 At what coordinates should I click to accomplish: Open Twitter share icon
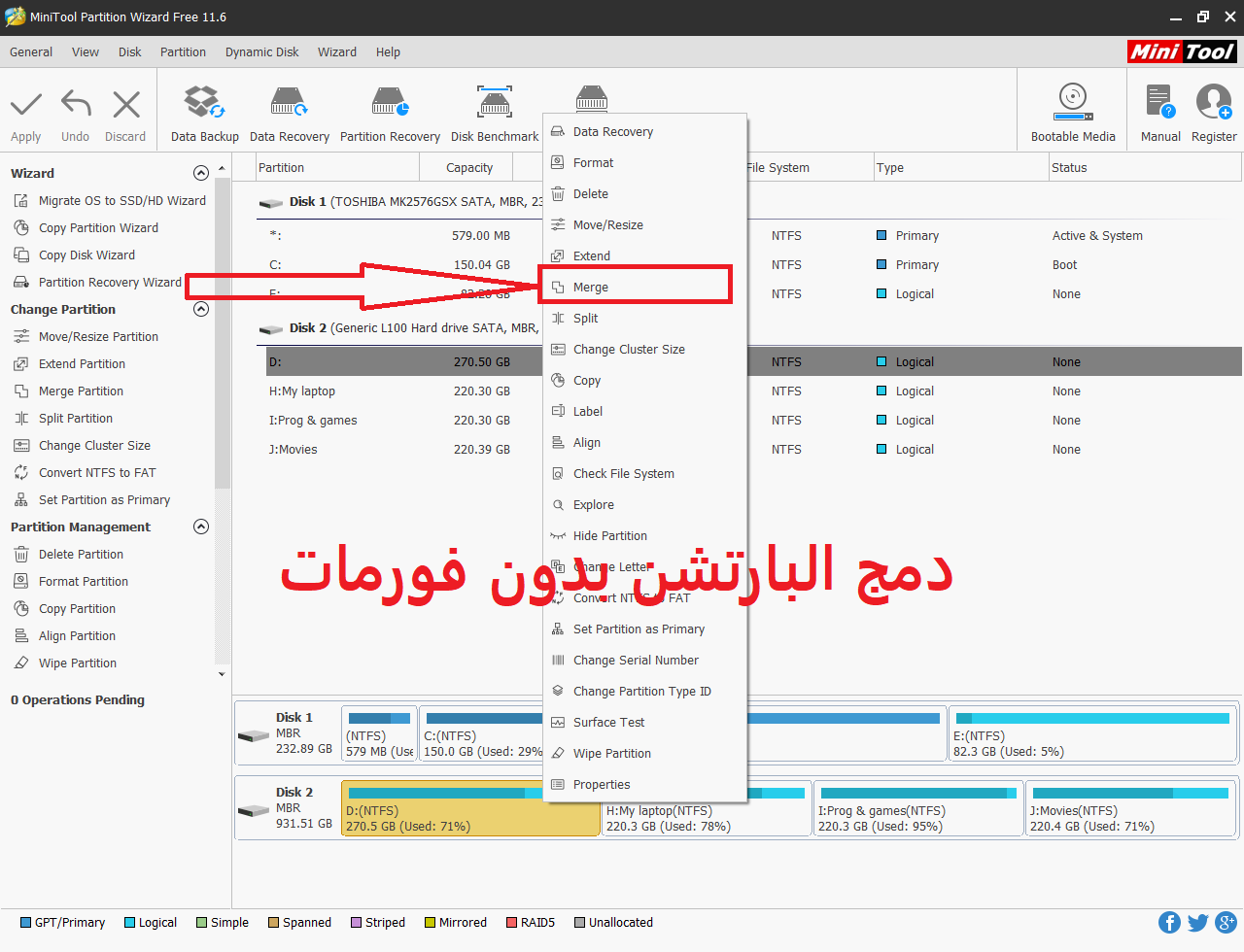click(x=1198, y=922)
